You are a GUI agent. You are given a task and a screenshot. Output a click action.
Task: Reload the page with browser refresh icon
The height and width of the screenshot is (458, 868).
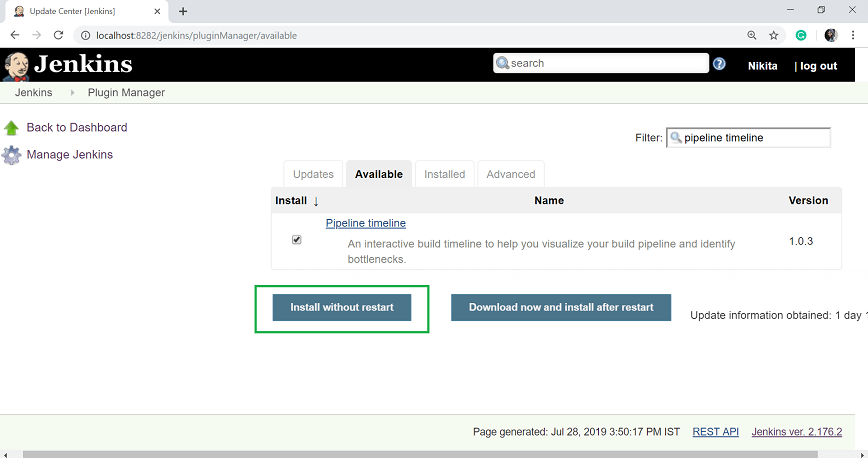click(58, 35)
